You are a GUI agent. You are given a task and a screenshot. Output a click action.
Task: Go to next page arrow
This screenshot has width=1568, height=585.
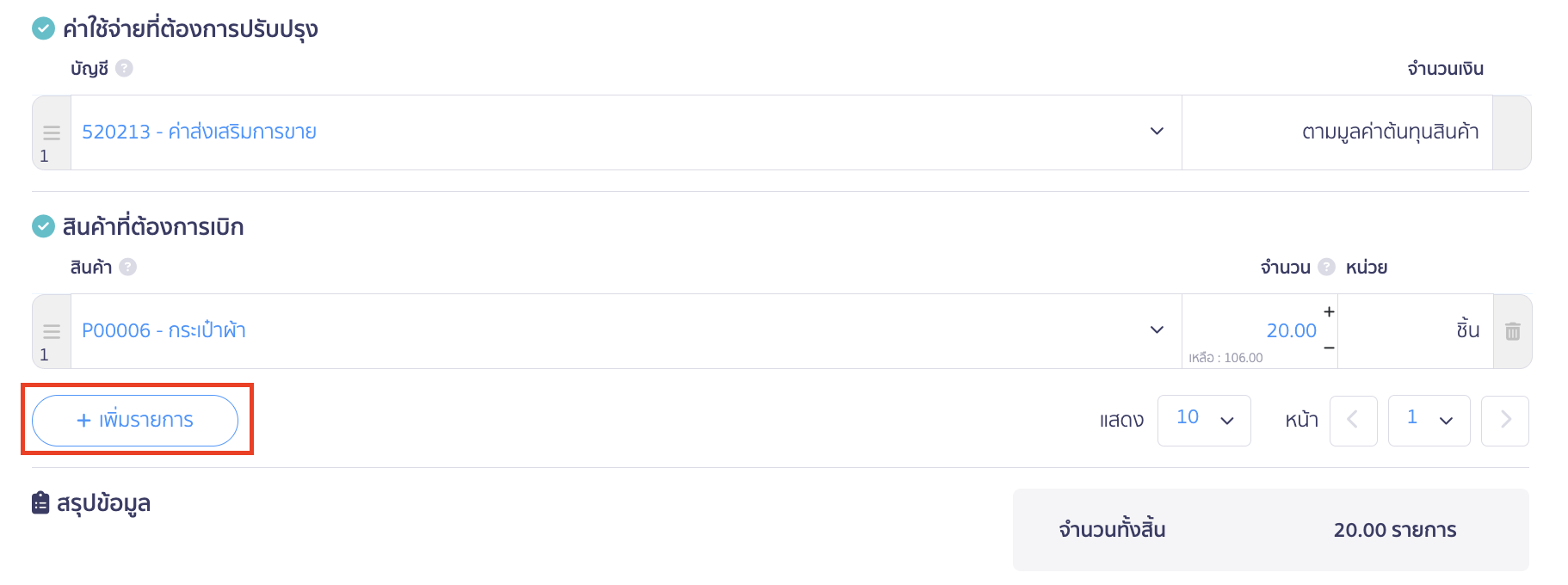1504,420
